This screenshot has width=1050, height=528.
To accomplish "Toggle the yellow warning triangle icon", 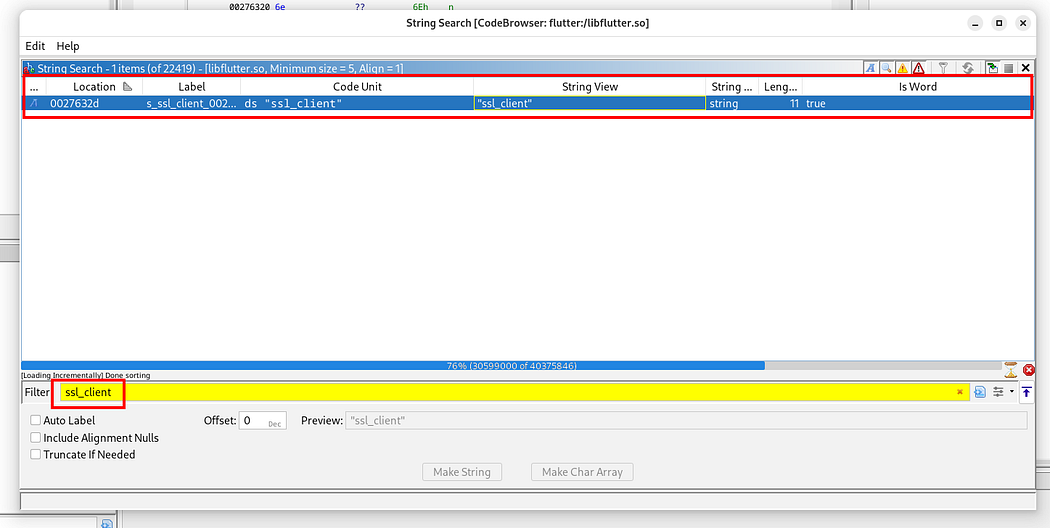I will coord(902,68).
